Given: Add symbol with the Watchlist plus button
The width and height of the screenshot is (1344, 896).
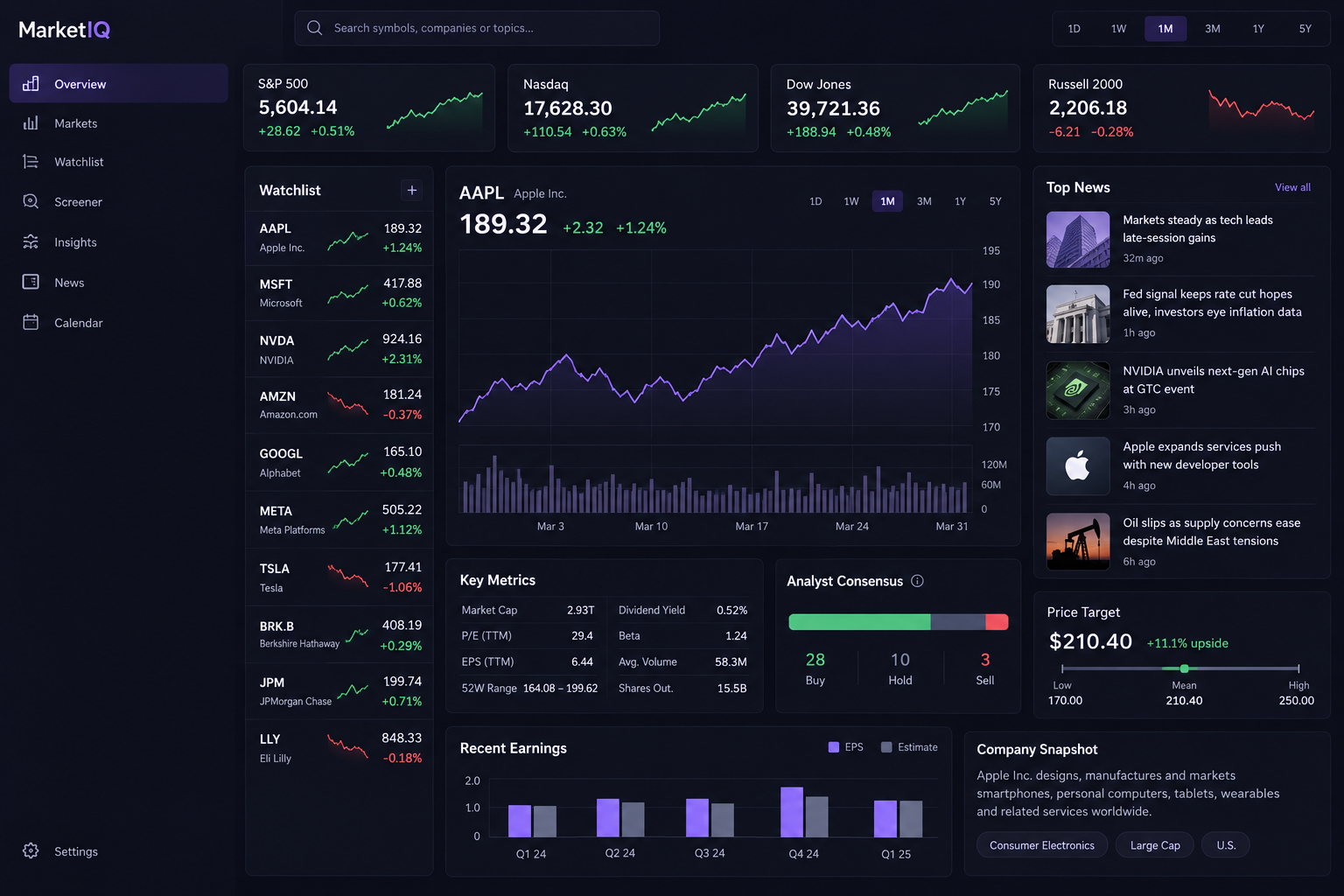Looking at the screenshot, I should pyautogui.click(x=412, y=190).
